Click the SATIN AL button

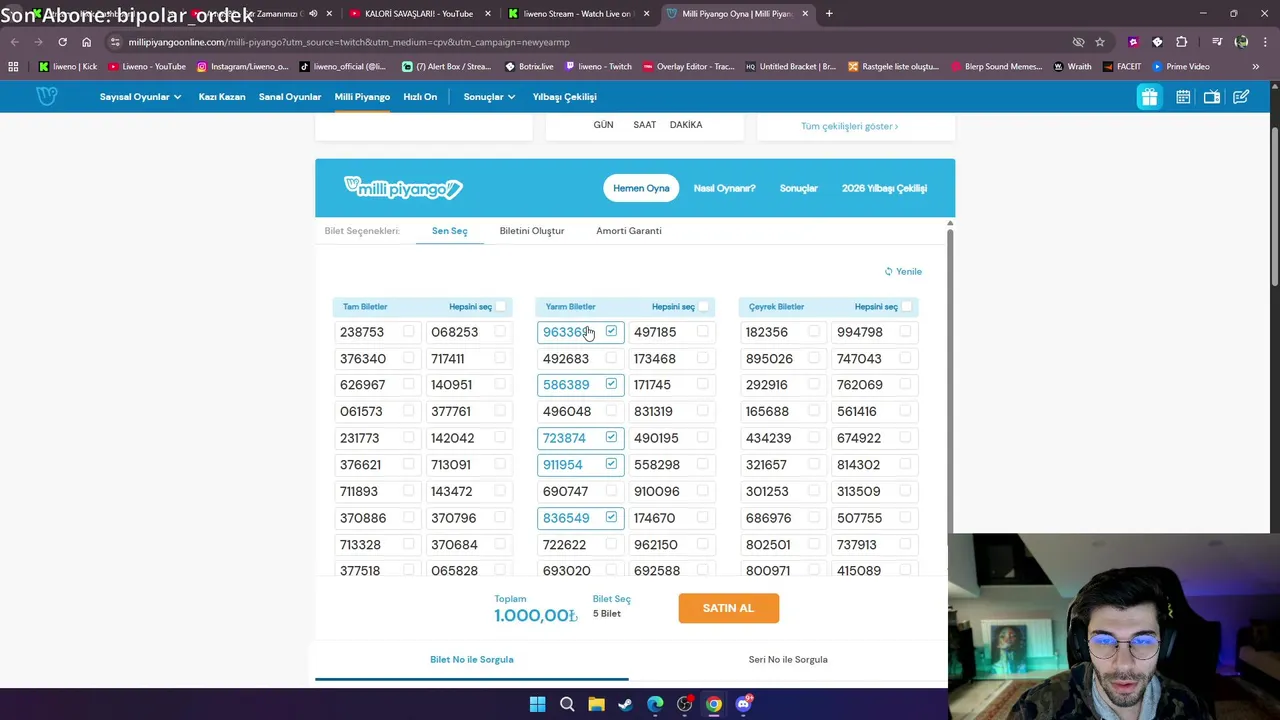[x=728, y=608]
